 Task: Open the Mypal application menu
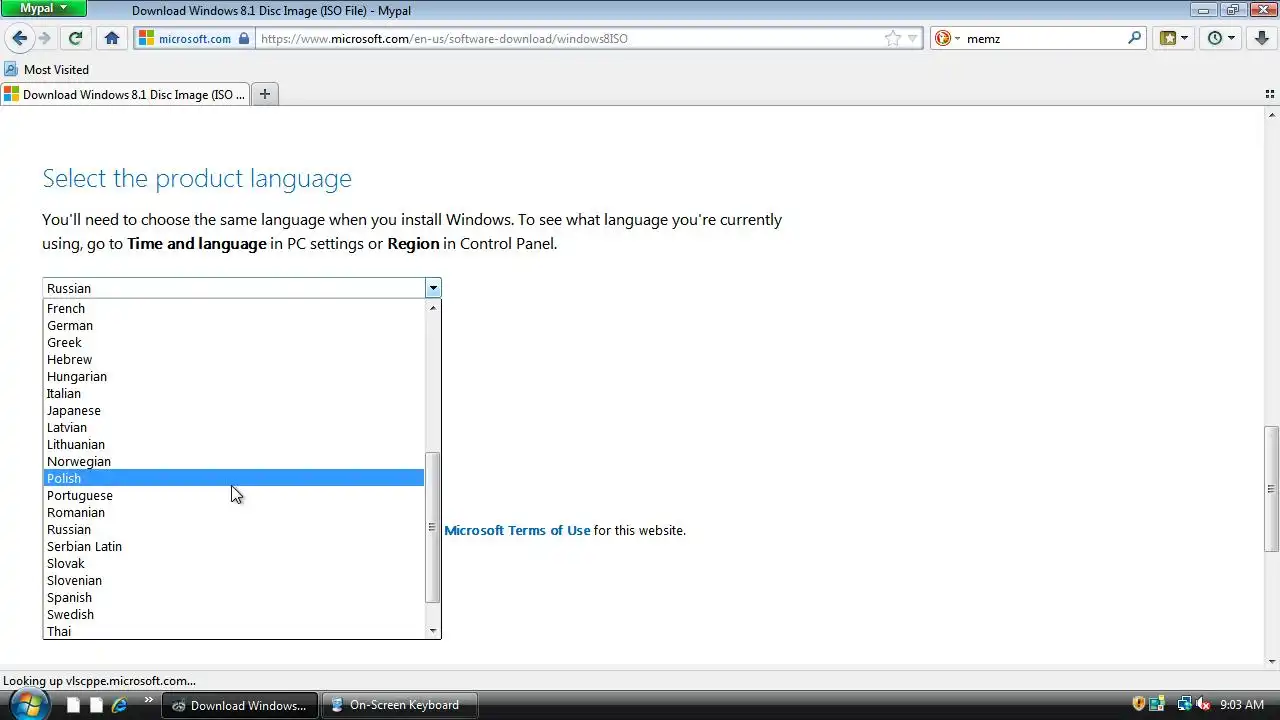pos(44,8)
